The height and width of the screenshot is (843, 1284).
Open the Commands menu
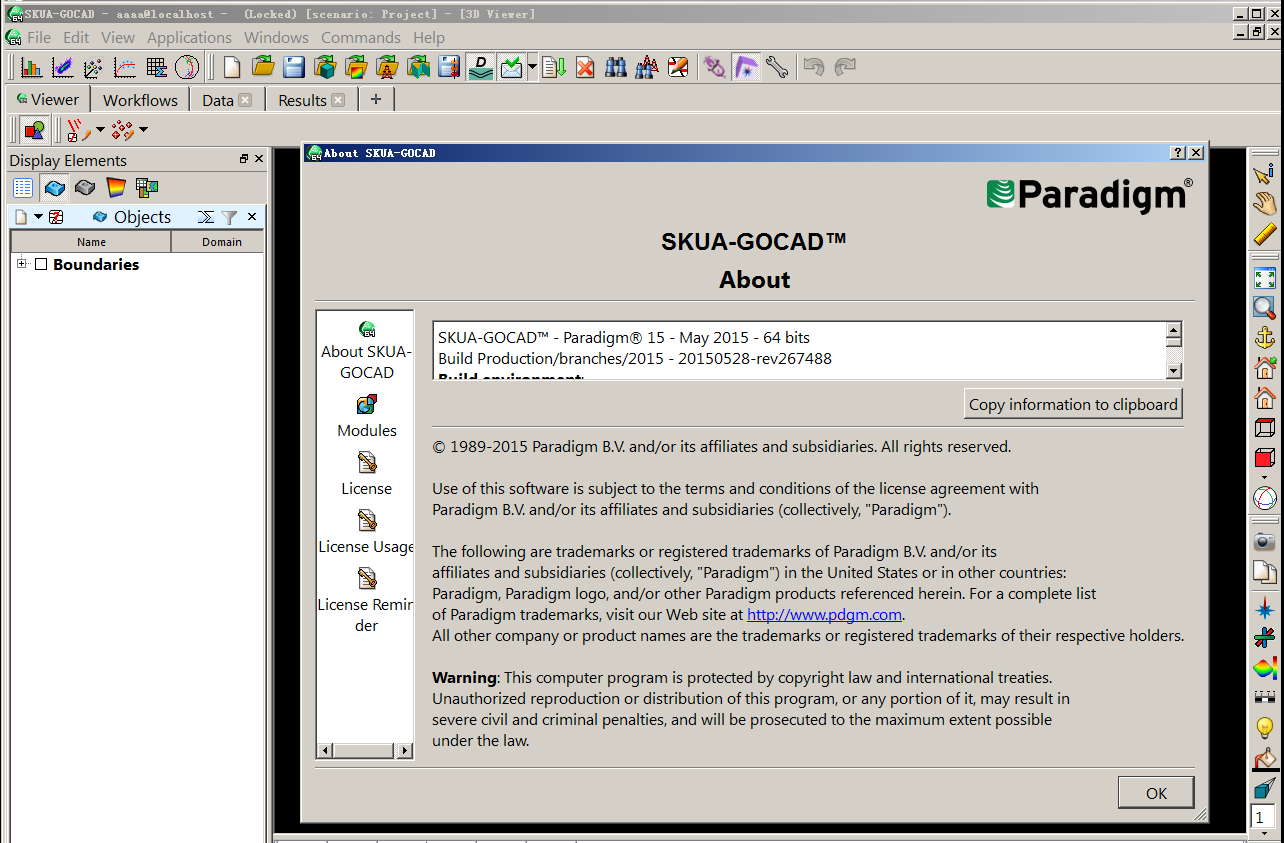(361, 37)
